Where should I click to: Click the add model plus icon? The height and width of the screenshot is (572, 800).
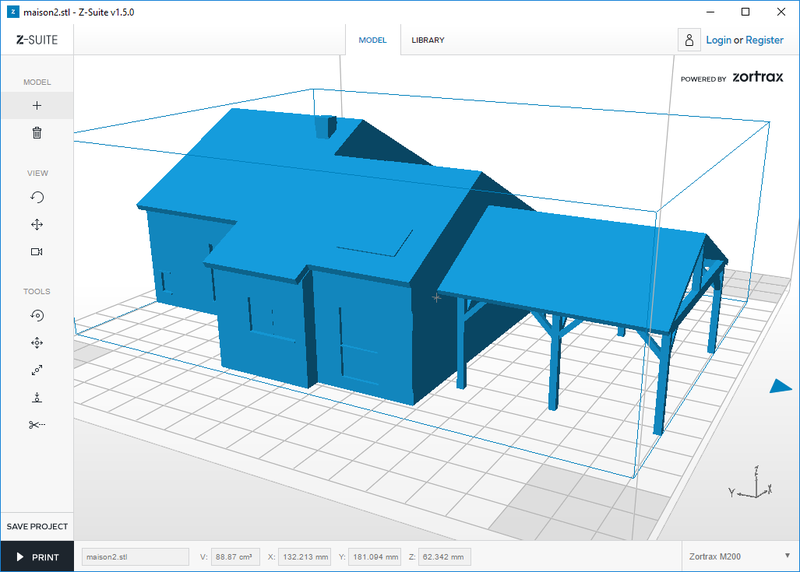pos(37,105)
